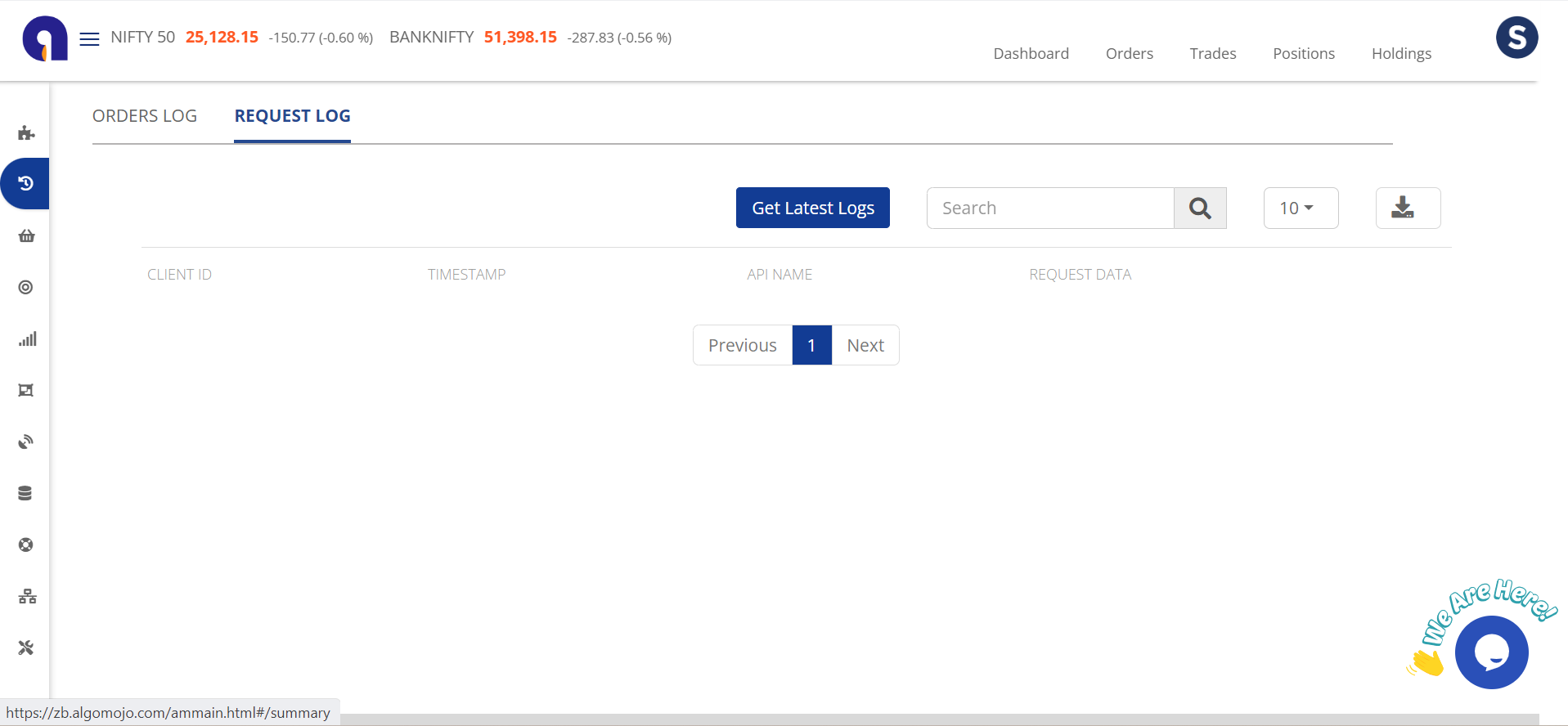
Task: Open the sitemap network sidebar icon
Action: 27,596
